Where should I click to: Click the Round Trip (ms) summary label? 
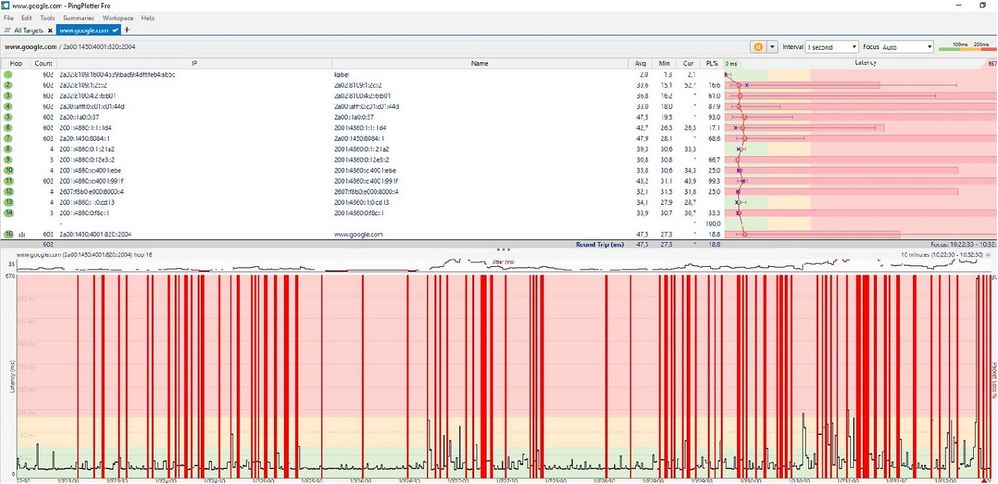click(x=599, y=244)
